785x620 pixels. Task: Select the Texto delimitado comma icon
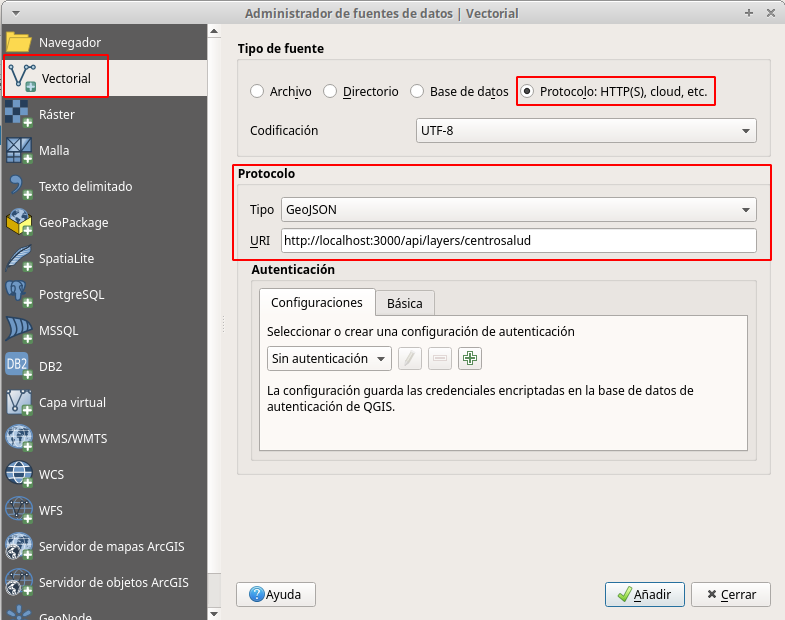tap(19, 186)
